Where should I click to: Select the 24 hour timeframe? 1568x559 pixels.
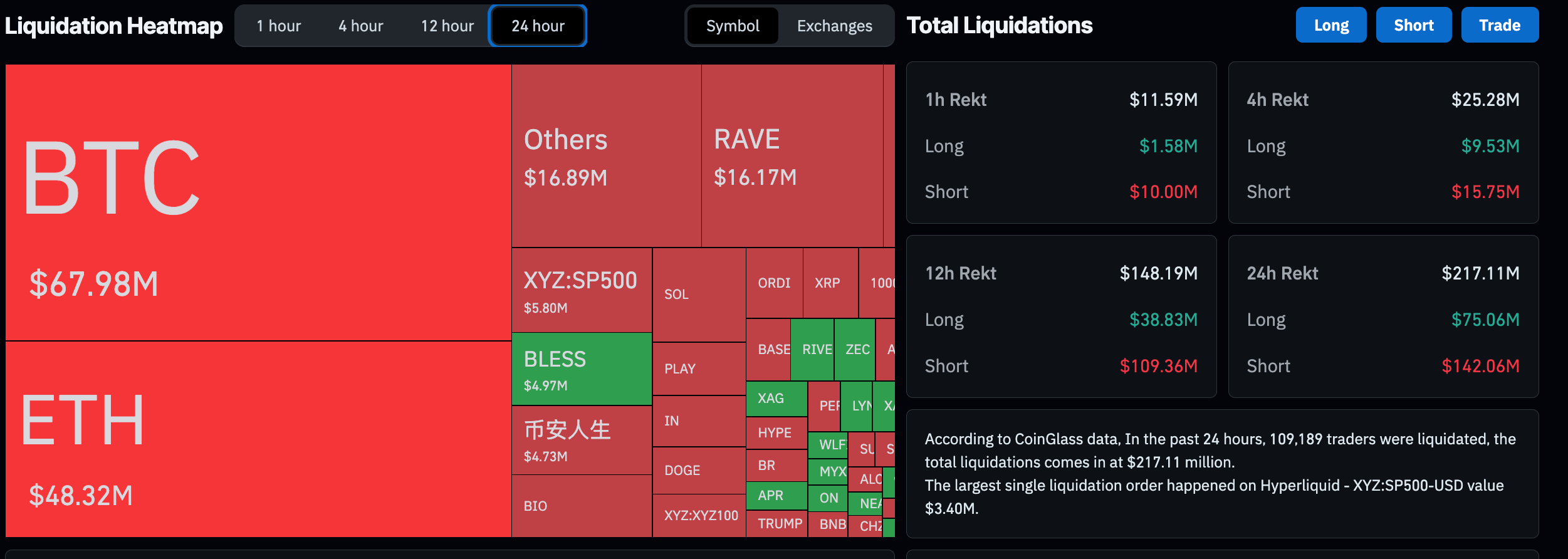click(538, 26)
